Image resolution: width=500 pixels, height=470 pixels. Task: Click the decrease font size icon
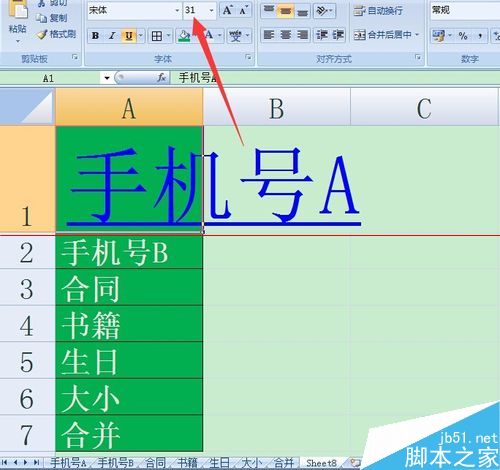click(x=244, y=11)
